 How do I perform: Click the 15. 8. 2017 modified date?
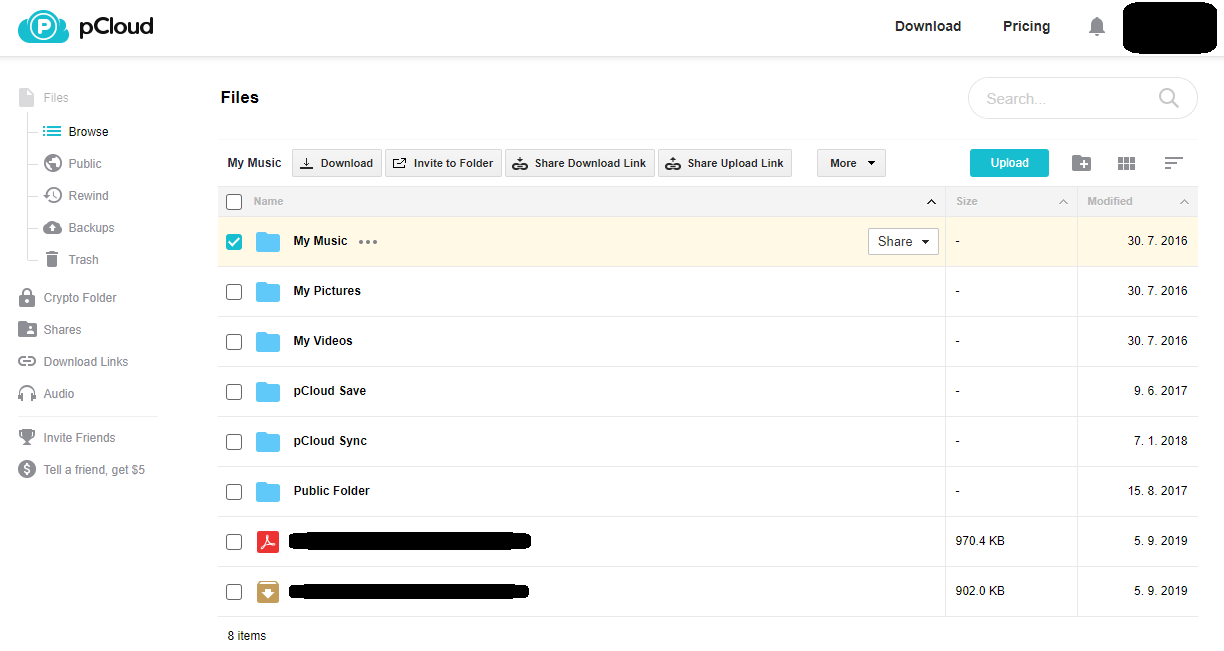[1158, 491]
